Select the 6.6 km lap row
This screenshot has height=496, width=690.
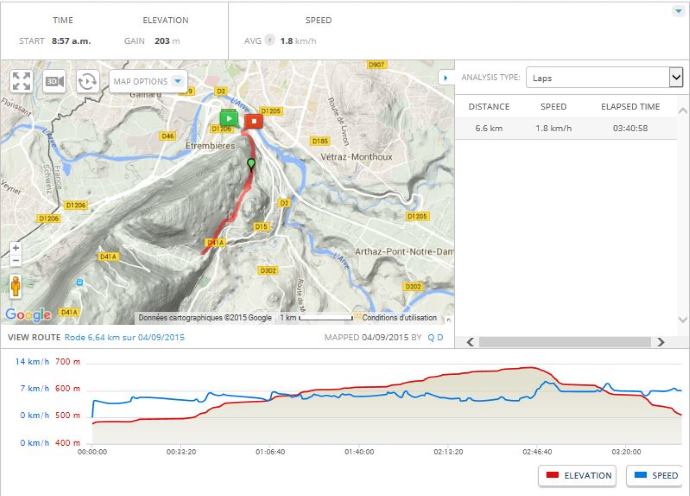click(565, 128)
